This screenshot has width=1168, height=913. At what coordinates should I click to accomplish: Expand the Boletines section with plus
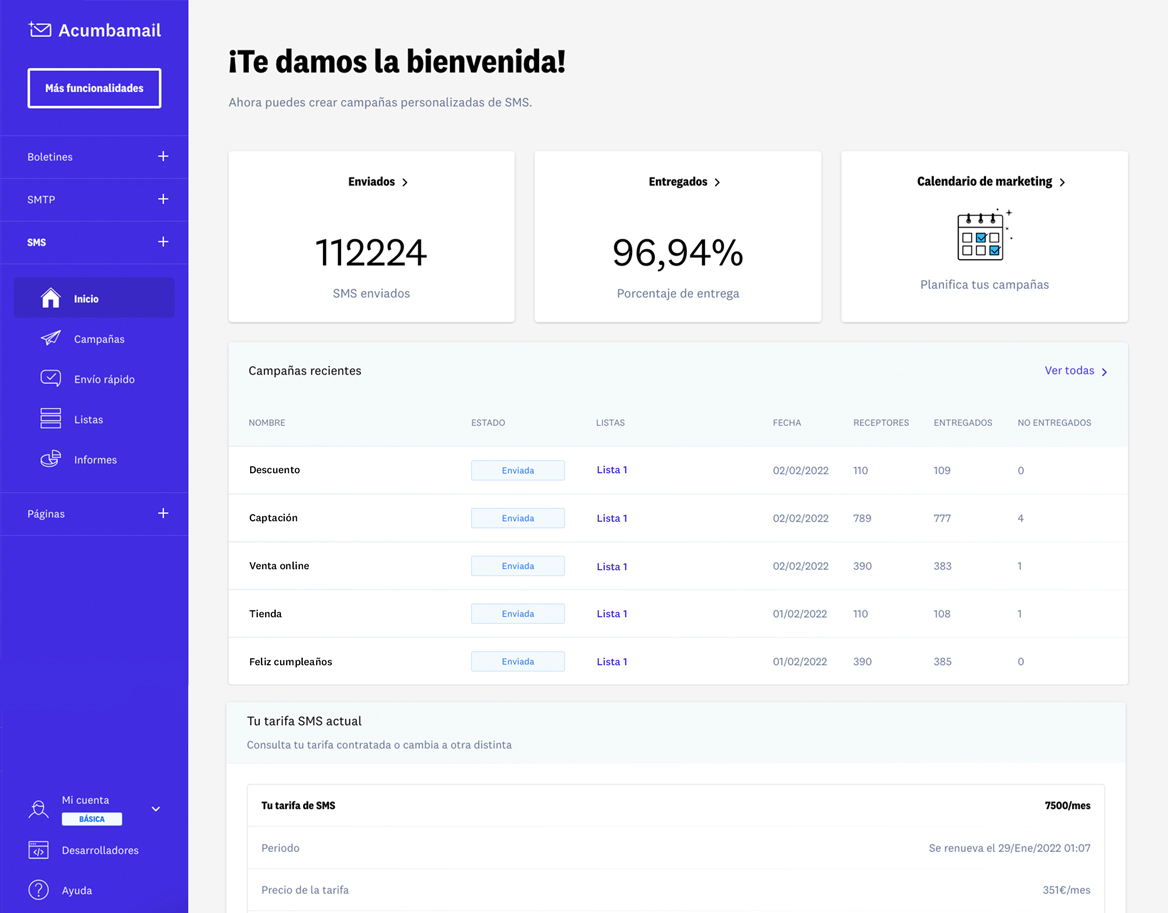(163, 157)
